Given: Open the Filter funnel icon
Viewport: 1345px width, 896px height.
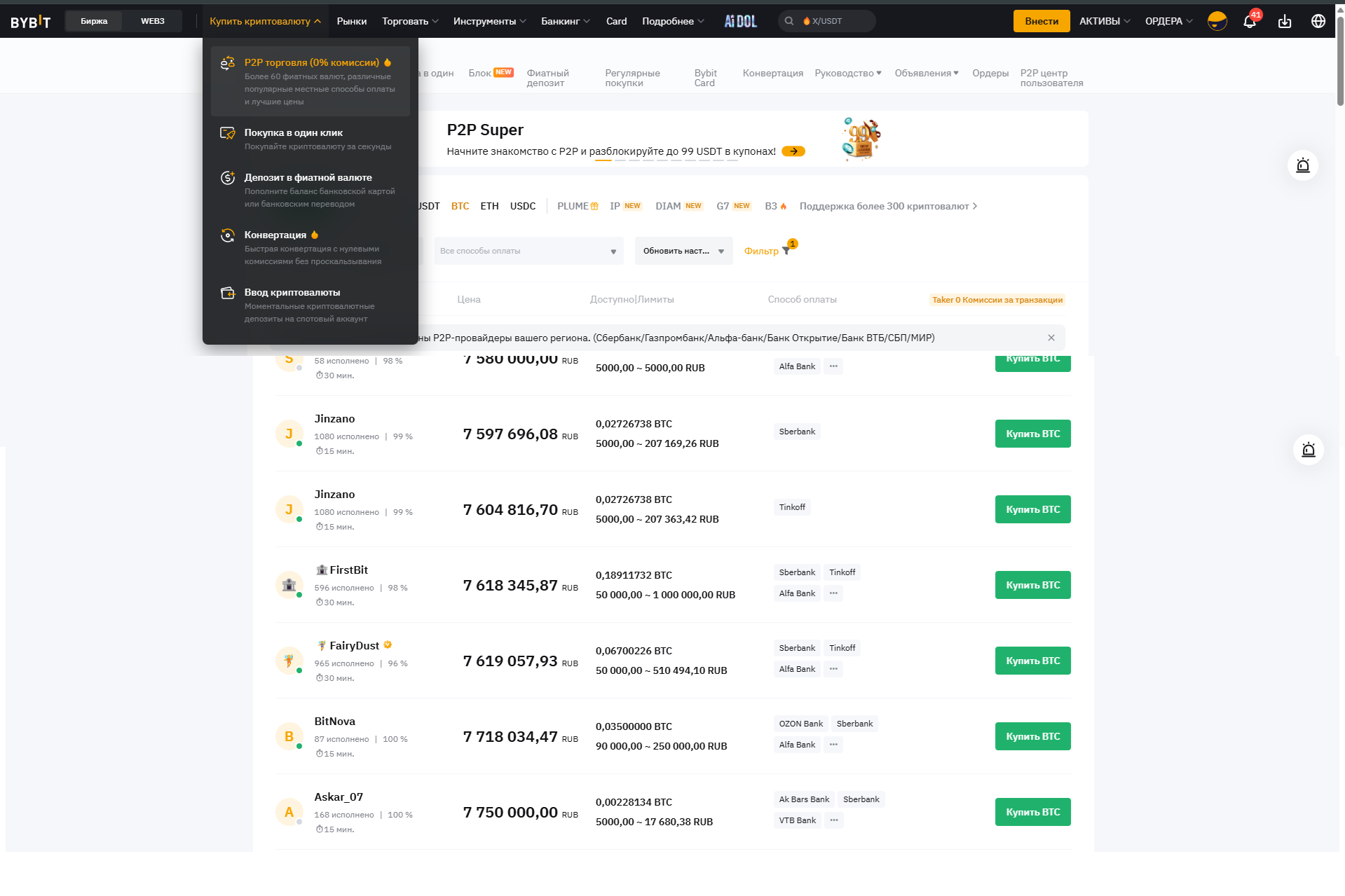Looking at the screenshot, I should [x=786, y=251].
